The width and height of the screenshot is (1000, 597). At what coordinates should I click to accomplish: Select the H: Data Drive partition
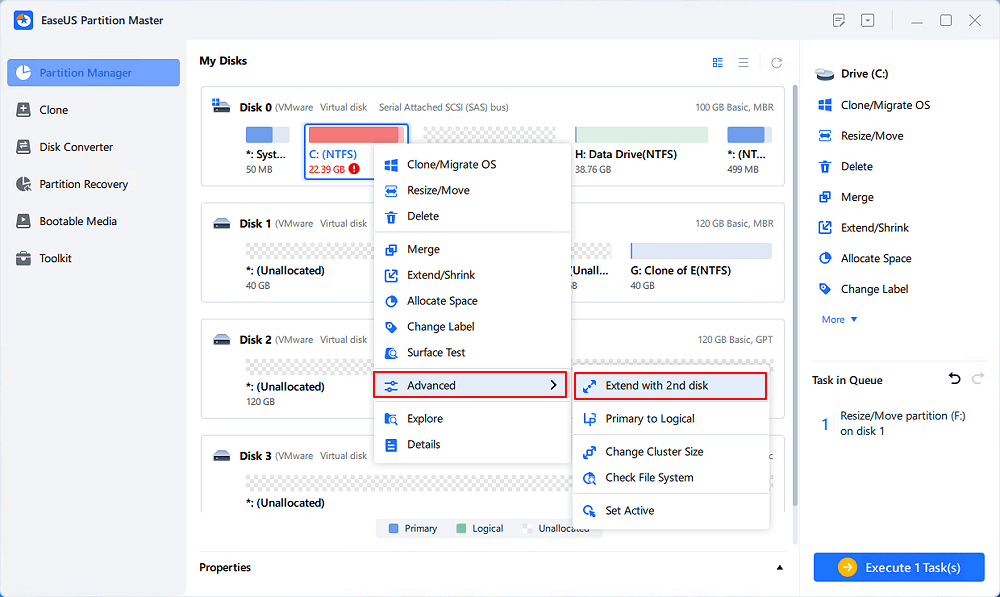[641, 135]
